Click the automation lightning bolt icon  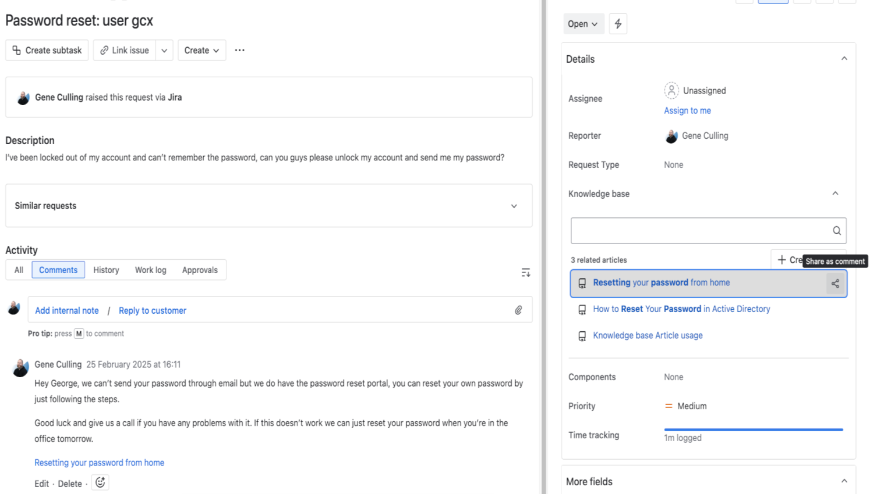(617, 23)
